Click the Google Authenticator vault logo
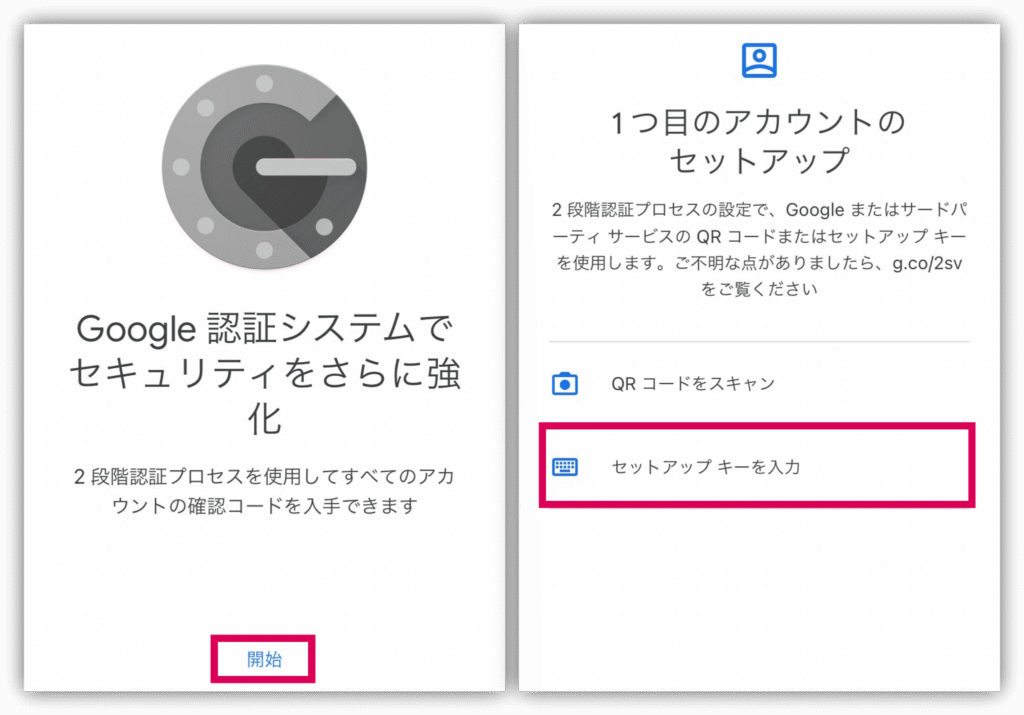Screen dimensions: 1024x715 click(x=264, y=167)
